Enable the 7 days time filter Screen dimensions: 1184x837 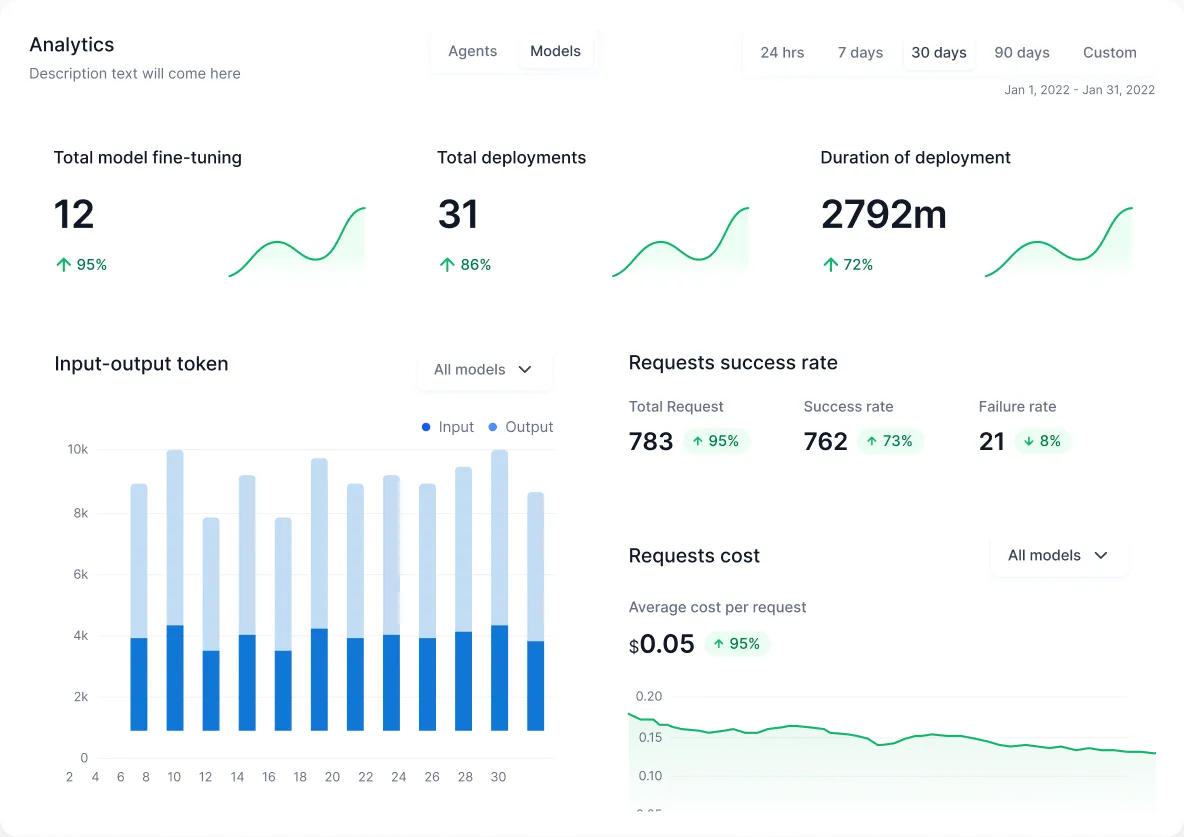pos(860,52)
